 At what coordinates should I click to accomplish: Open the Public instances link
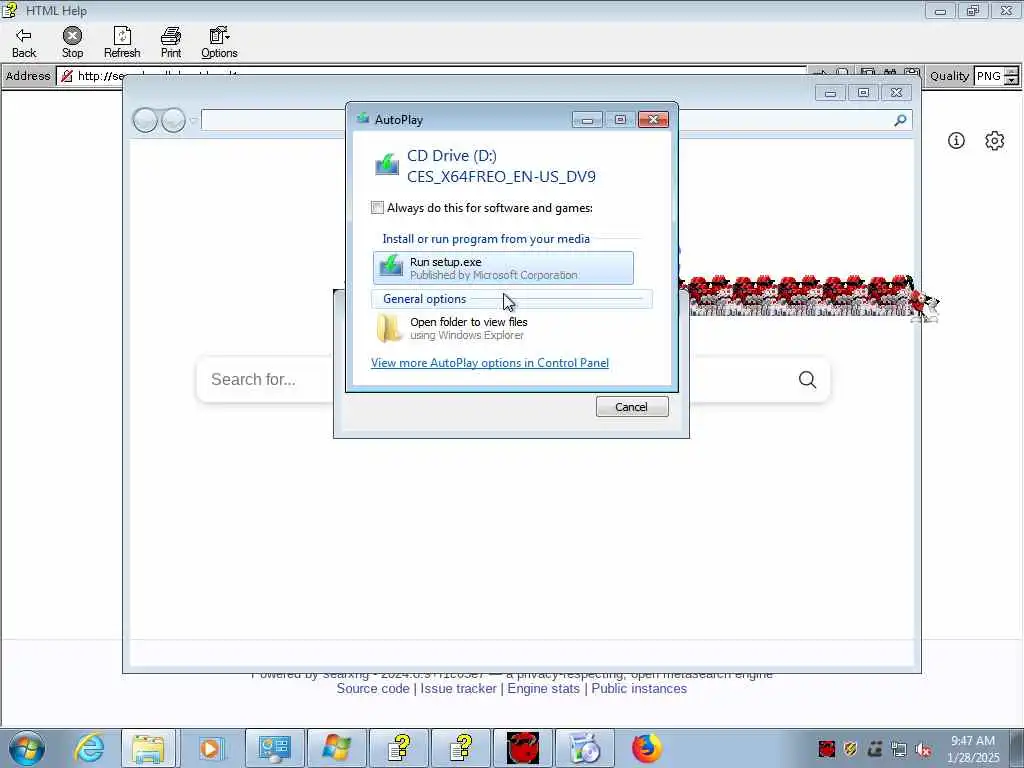(x=639, y=688)
